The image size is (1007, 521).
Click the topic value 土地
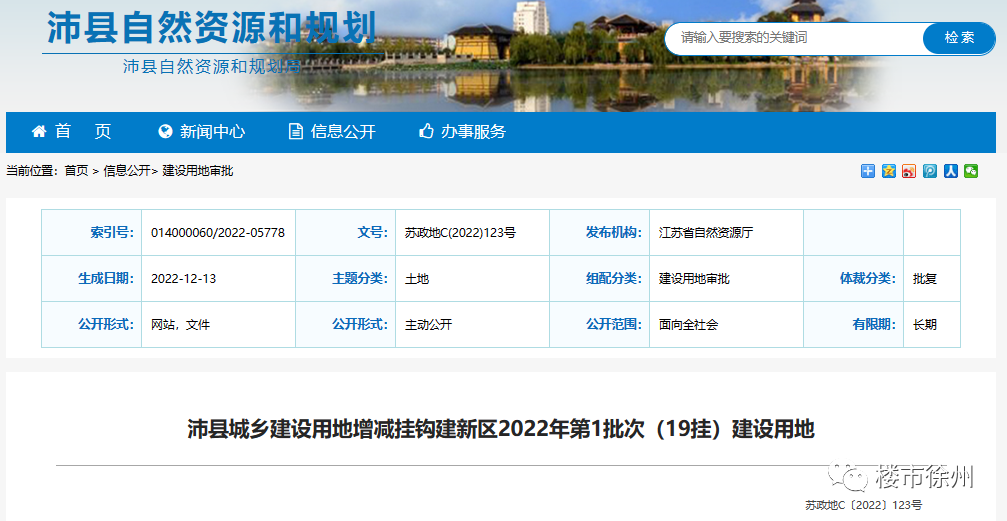[417, 279]
